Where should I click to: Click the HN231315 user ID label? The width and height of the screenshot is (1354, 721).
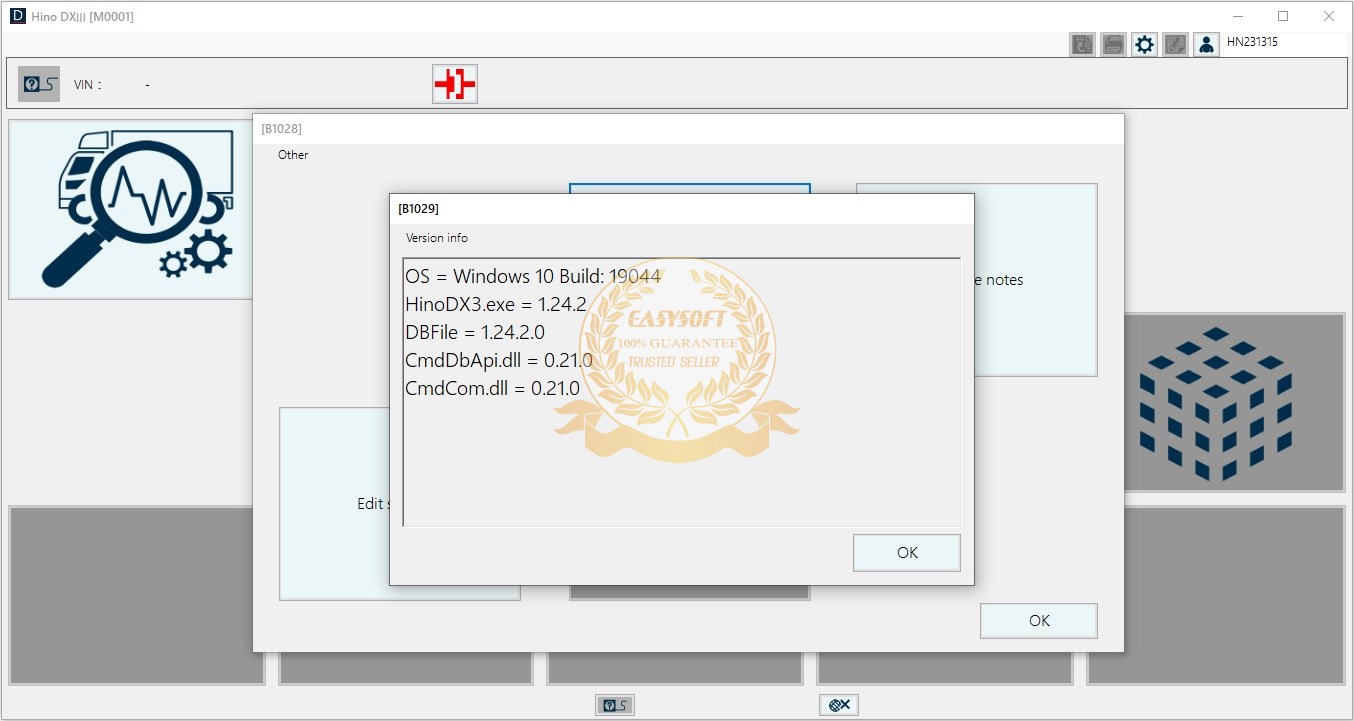(x=1252, y=42)
